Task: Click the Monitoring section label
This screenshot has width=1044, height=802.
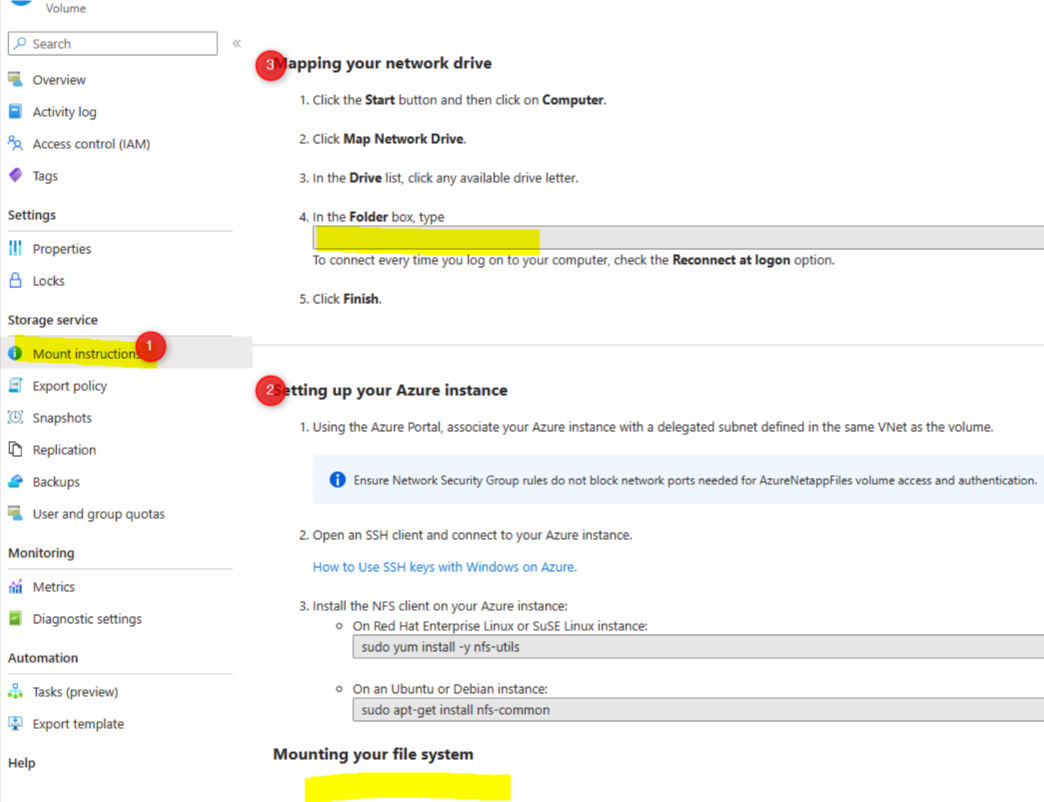Action: click(x=41, y=552)
